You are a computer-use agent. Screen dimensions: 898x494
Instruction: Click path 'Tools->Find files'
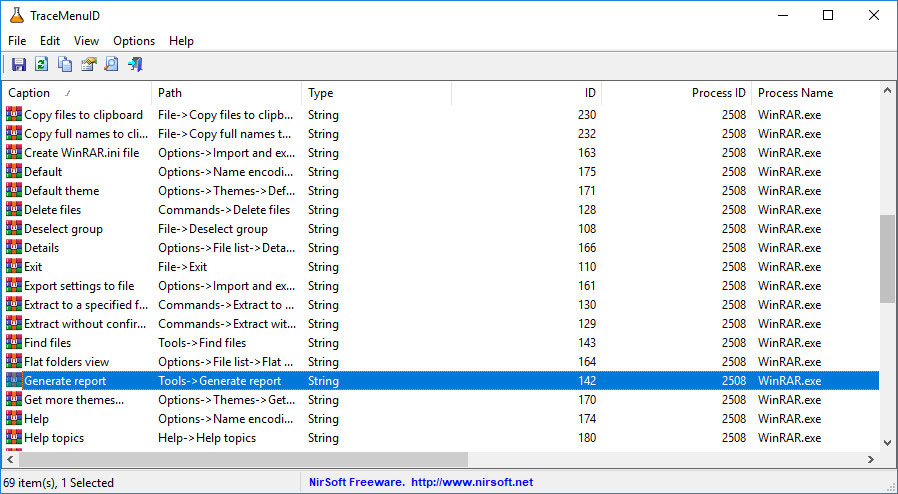[x=202, y=343]
